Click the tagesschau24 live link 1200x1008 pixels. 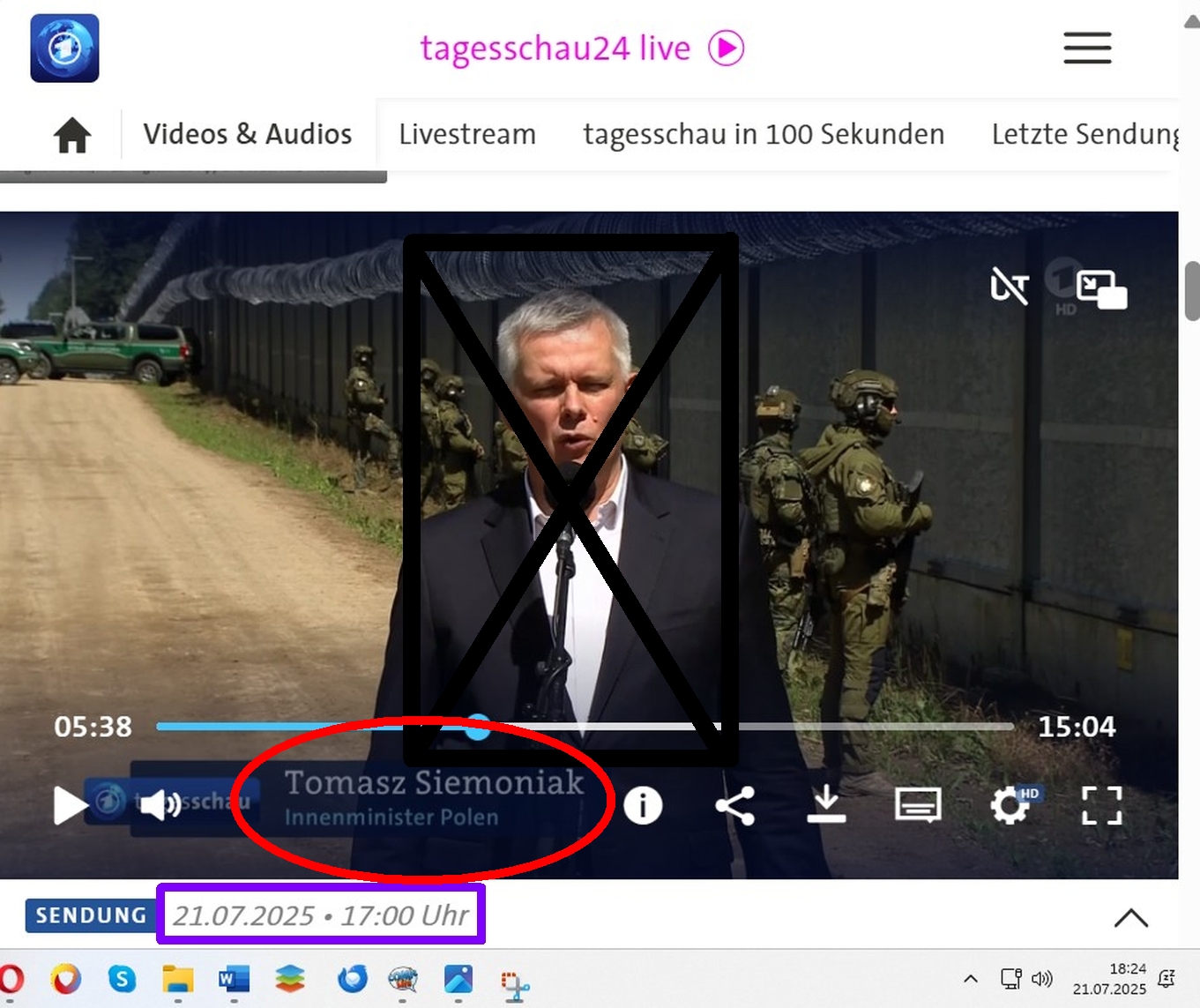pyautogui.click(x=582, y=49)
